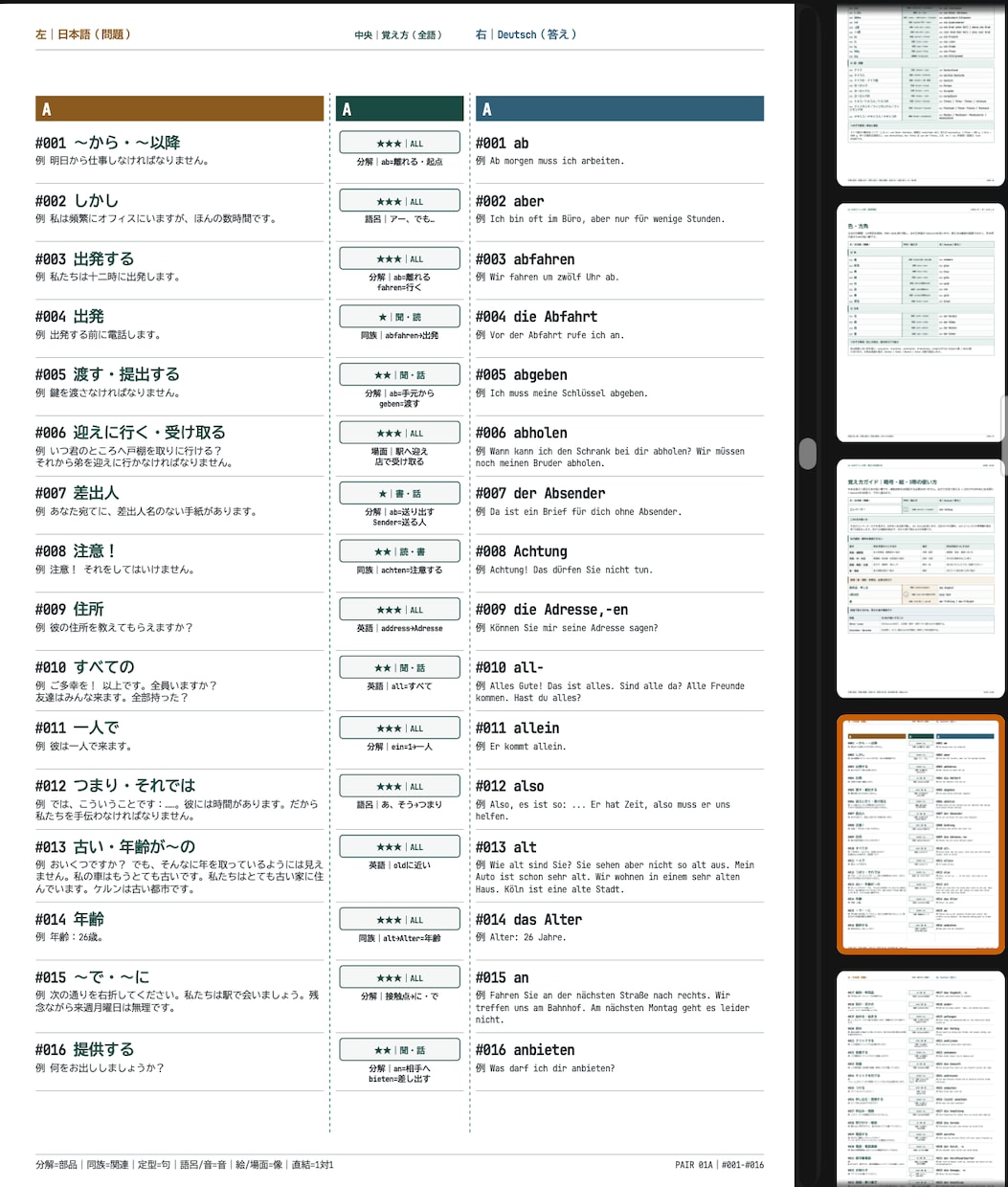Click the header '右 | Deutsch(答え)'

pos(526,34)
